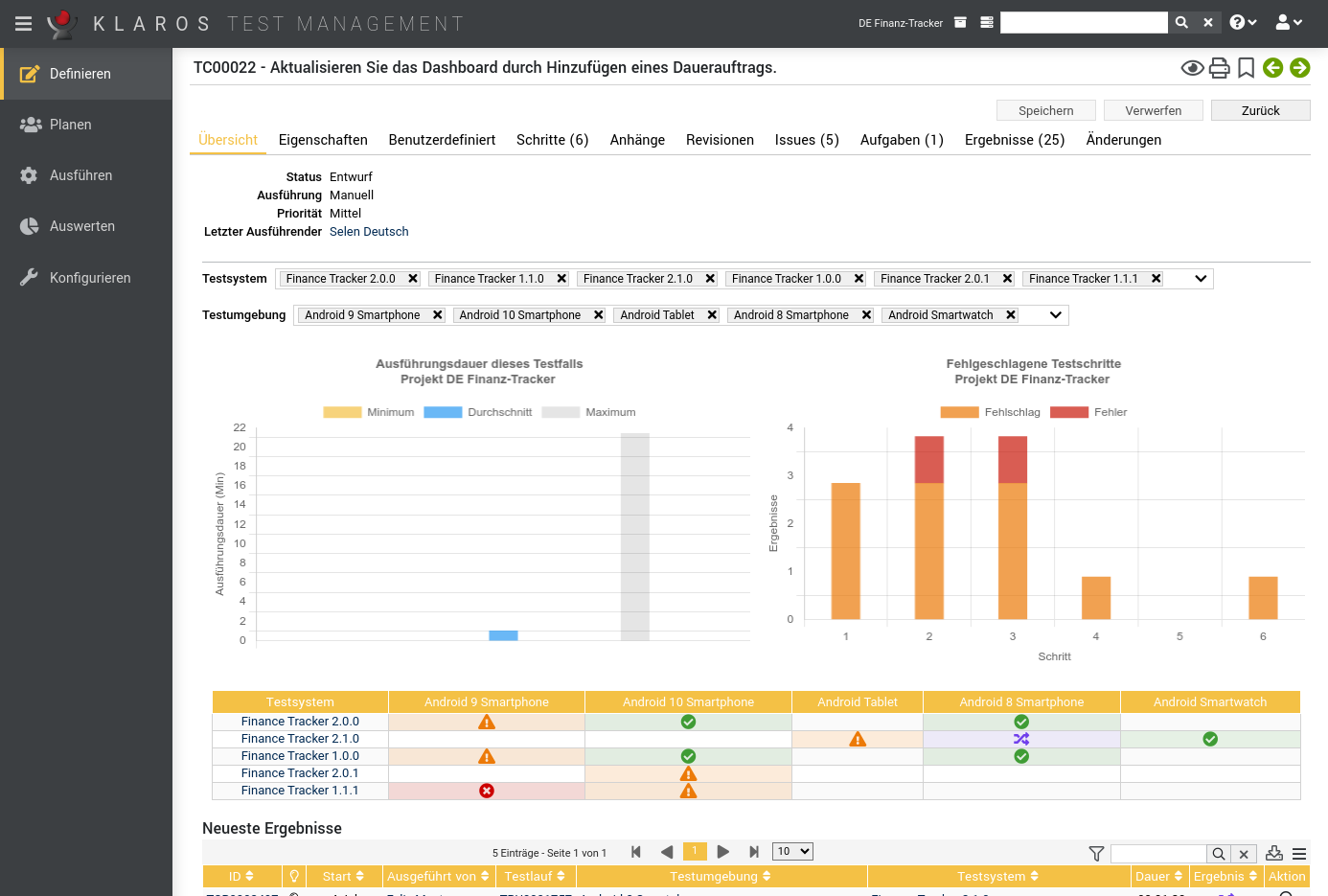
Task: Click the Verwerfen button
Action: [x=1154, y=110]
